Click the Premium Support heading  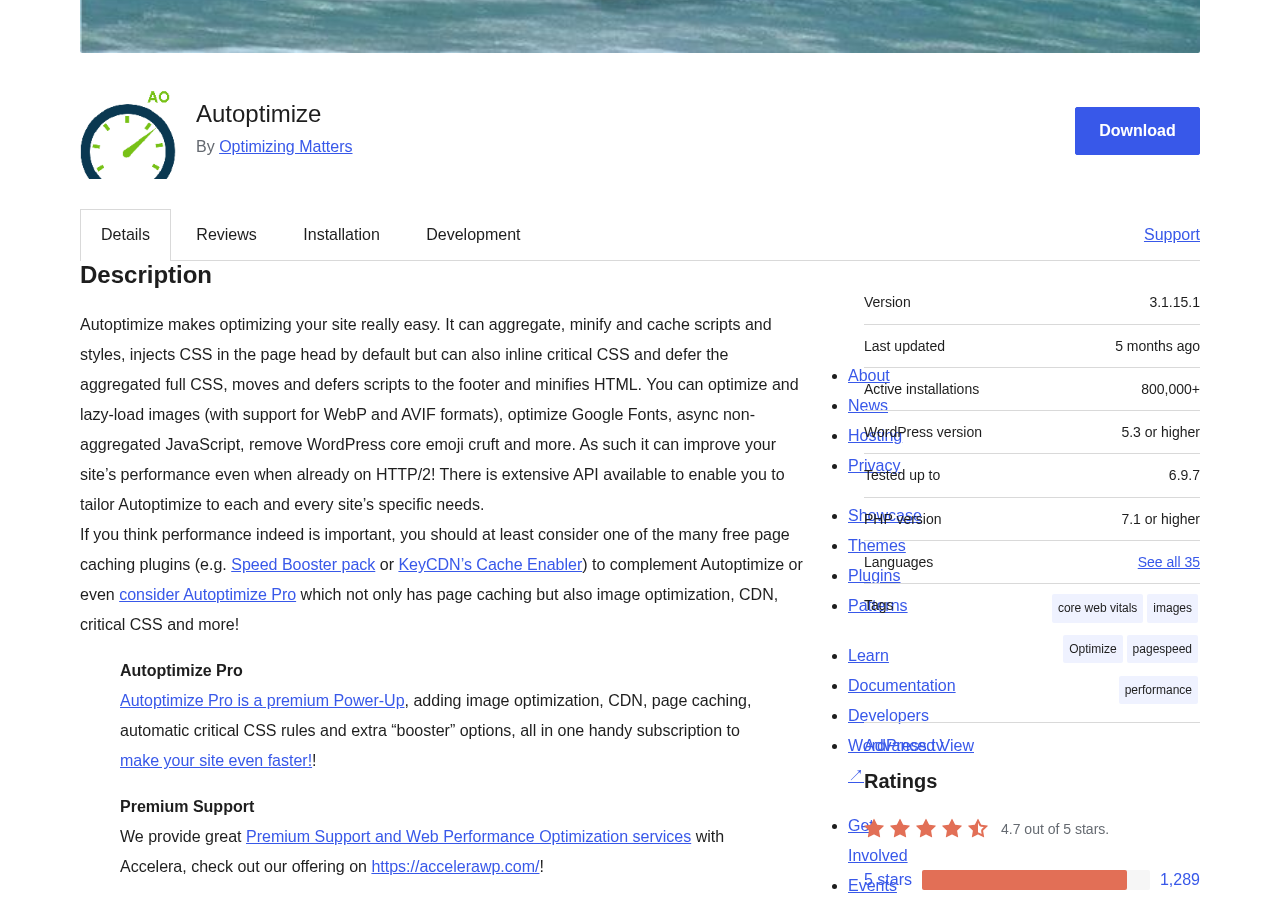(x=187, y=807)
